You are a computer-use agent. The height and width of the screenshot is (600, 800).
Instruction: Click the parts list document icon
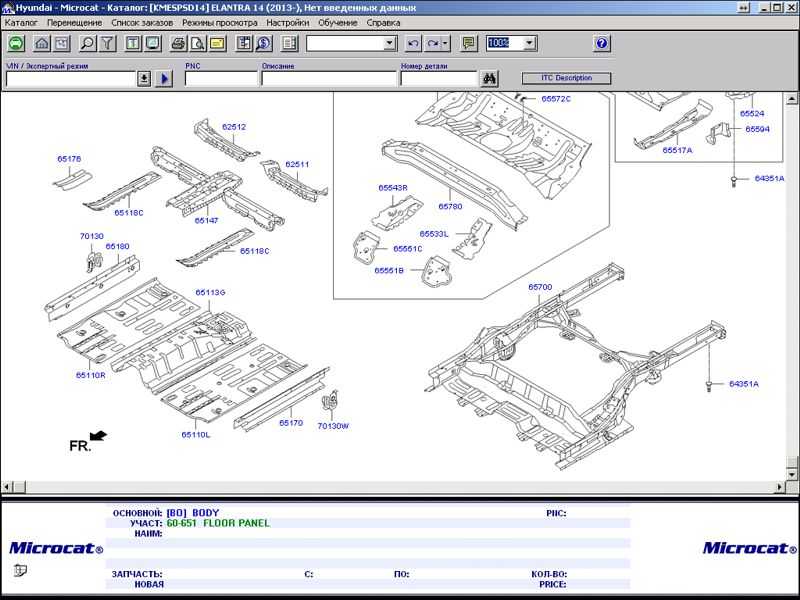289,43
